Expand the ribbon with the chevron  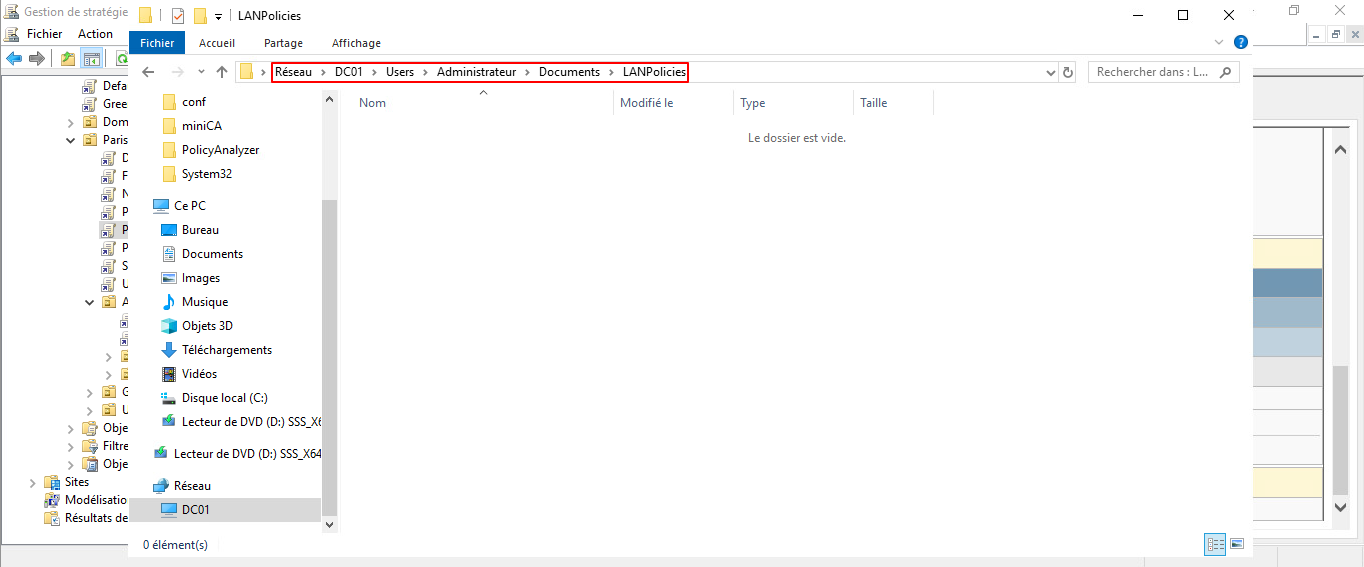pyautogui.click(x=1219, y=43)
